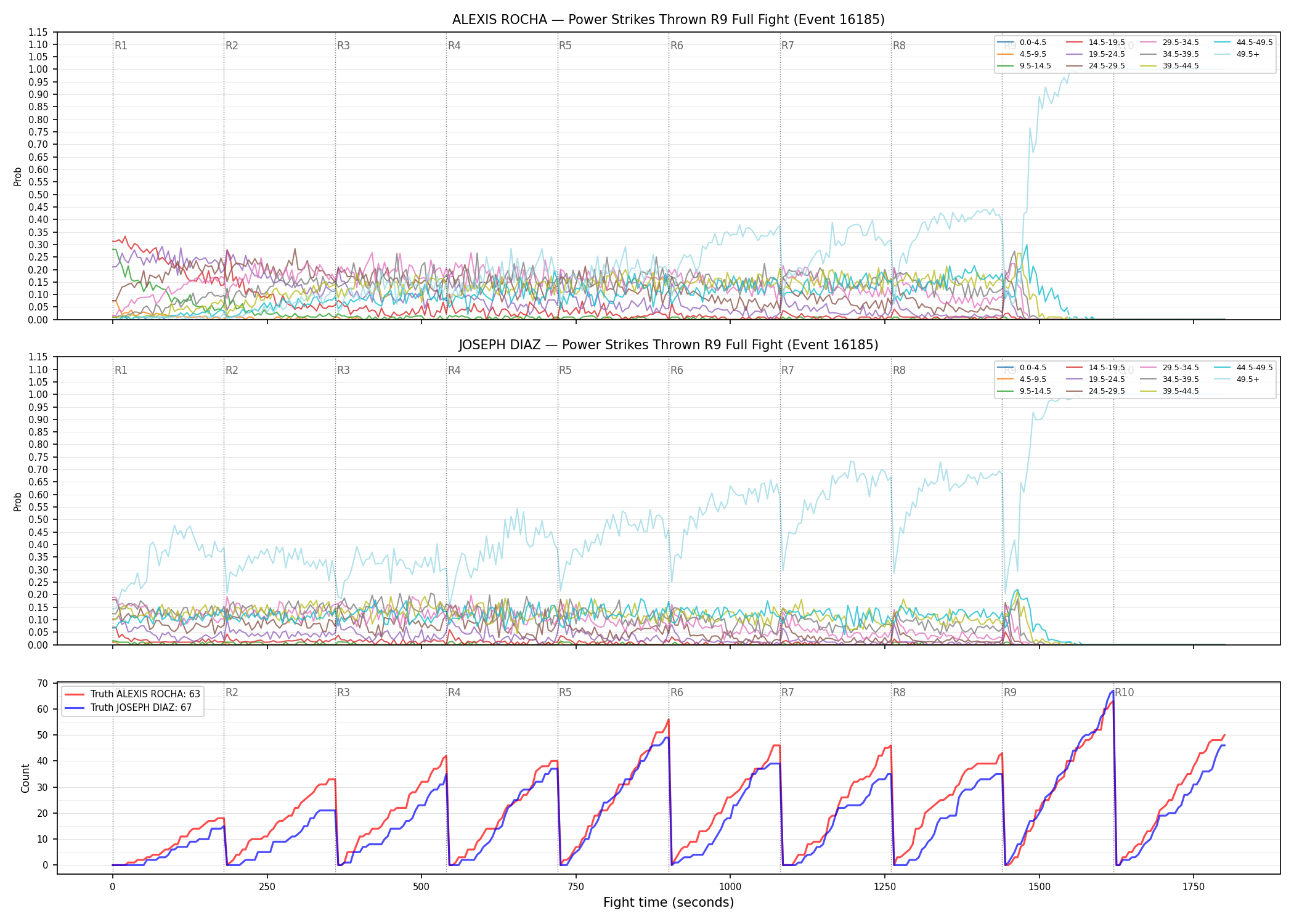Click the R1 round marker in Joseph Diaz chart
Viewport: 1294px width, 924px height.
(121, 370)
